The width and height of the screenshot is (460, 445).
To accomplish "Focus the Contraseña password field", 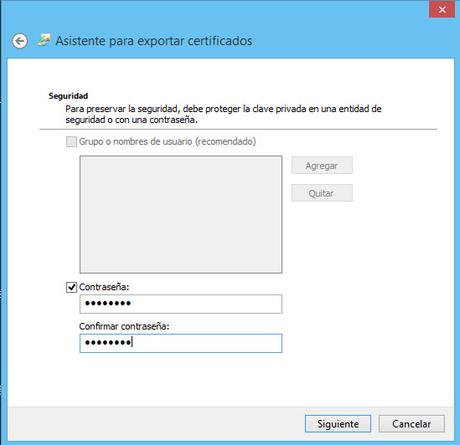I will (x=181, y=304).
